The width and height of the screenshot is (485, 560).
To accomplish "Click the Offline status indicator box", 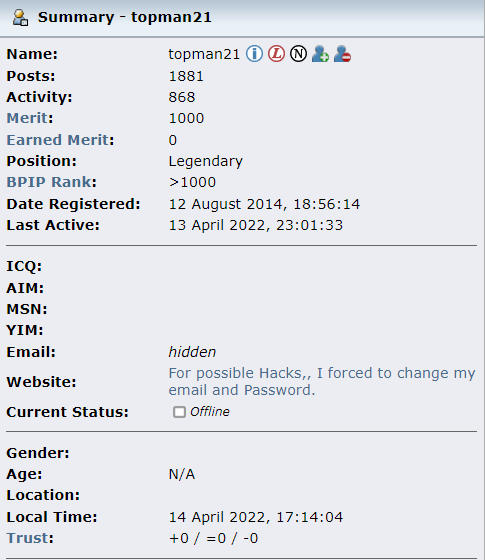I will pos(179,412).
